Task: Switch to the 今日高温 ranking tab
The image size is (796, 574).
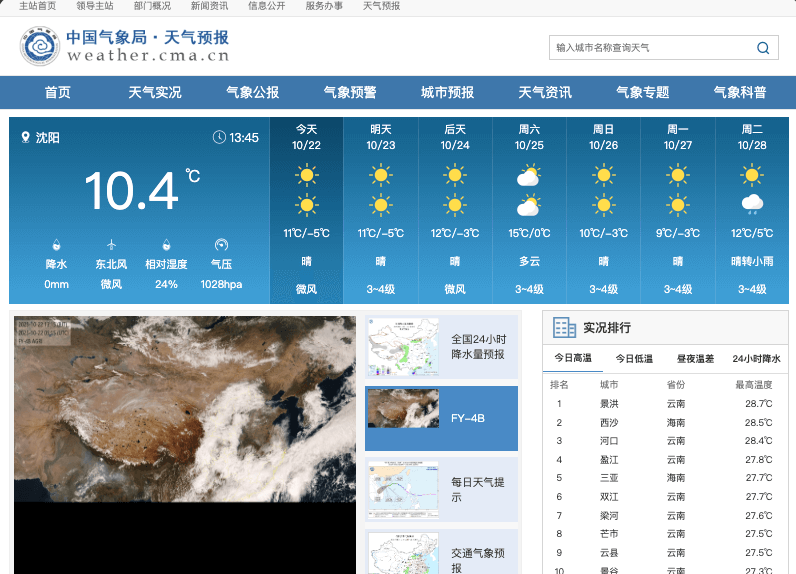Action: pos(573,358)
